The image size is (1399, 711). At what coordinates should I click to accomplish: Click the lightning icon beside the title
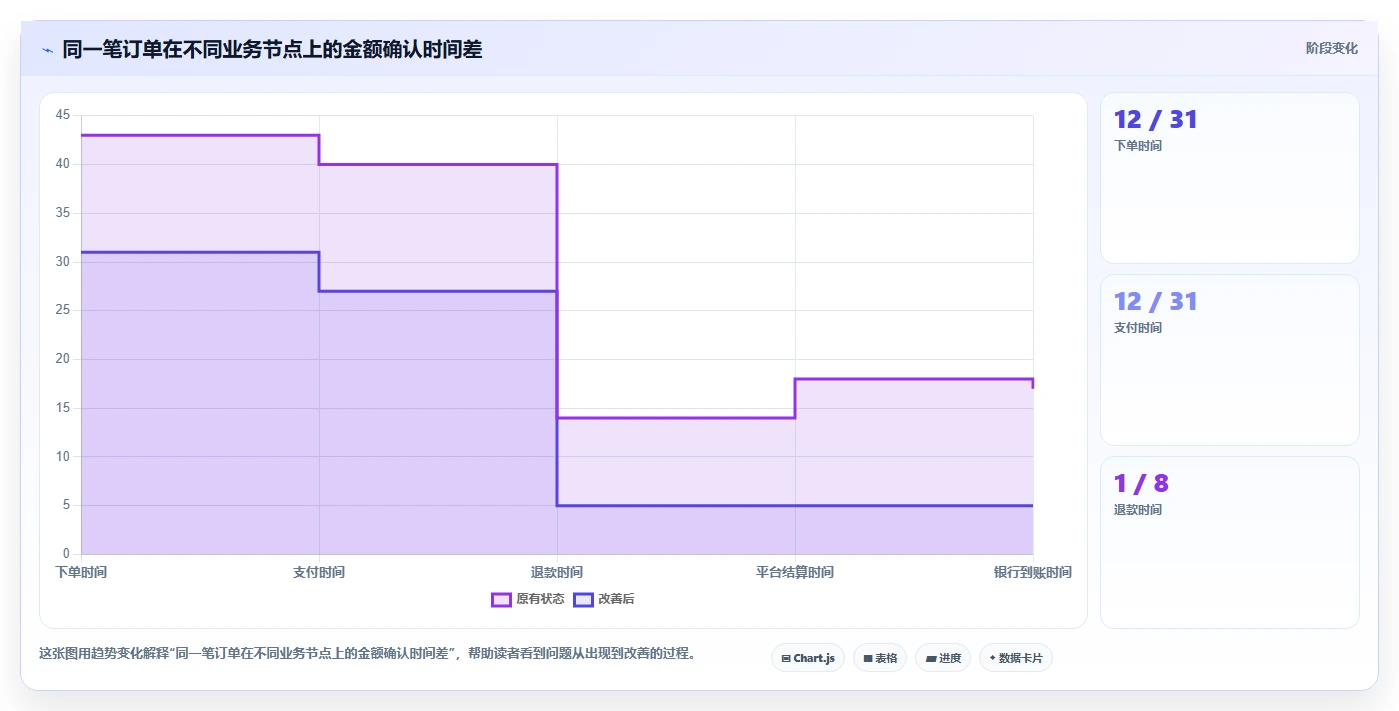tap(47, 50)
